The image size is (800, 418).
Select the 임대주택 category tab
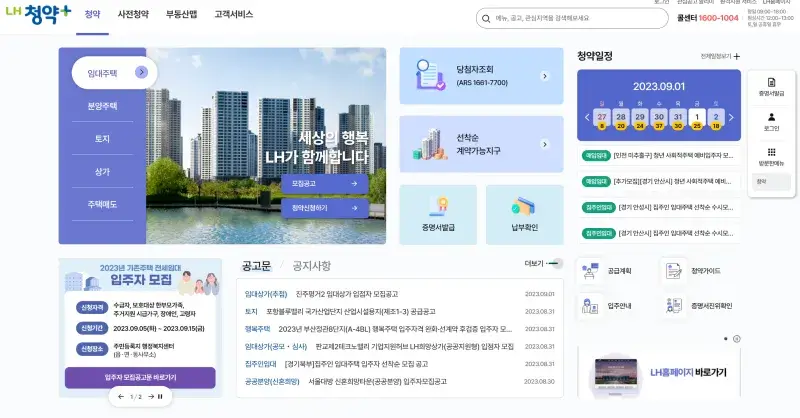[114, 73]
